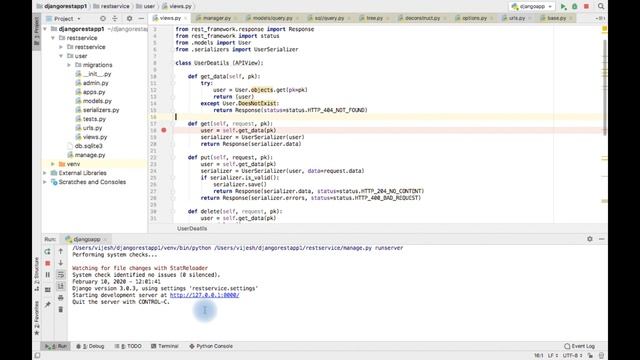
Task: Click the yellow warning marker atop the editor gutter
Action: point(604,29)
